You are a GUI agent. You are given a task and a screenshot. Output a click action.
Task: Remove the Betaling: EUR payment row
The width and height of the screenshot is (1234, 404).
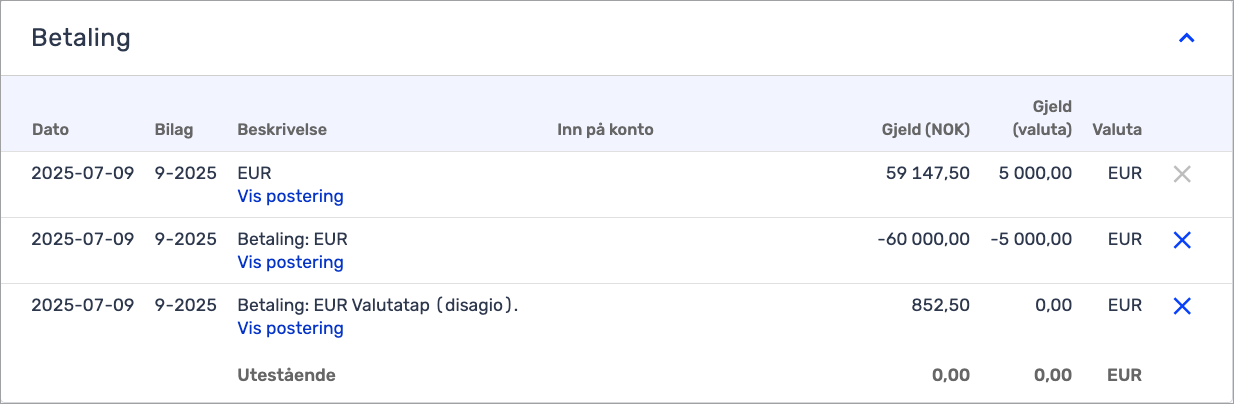1182,240
